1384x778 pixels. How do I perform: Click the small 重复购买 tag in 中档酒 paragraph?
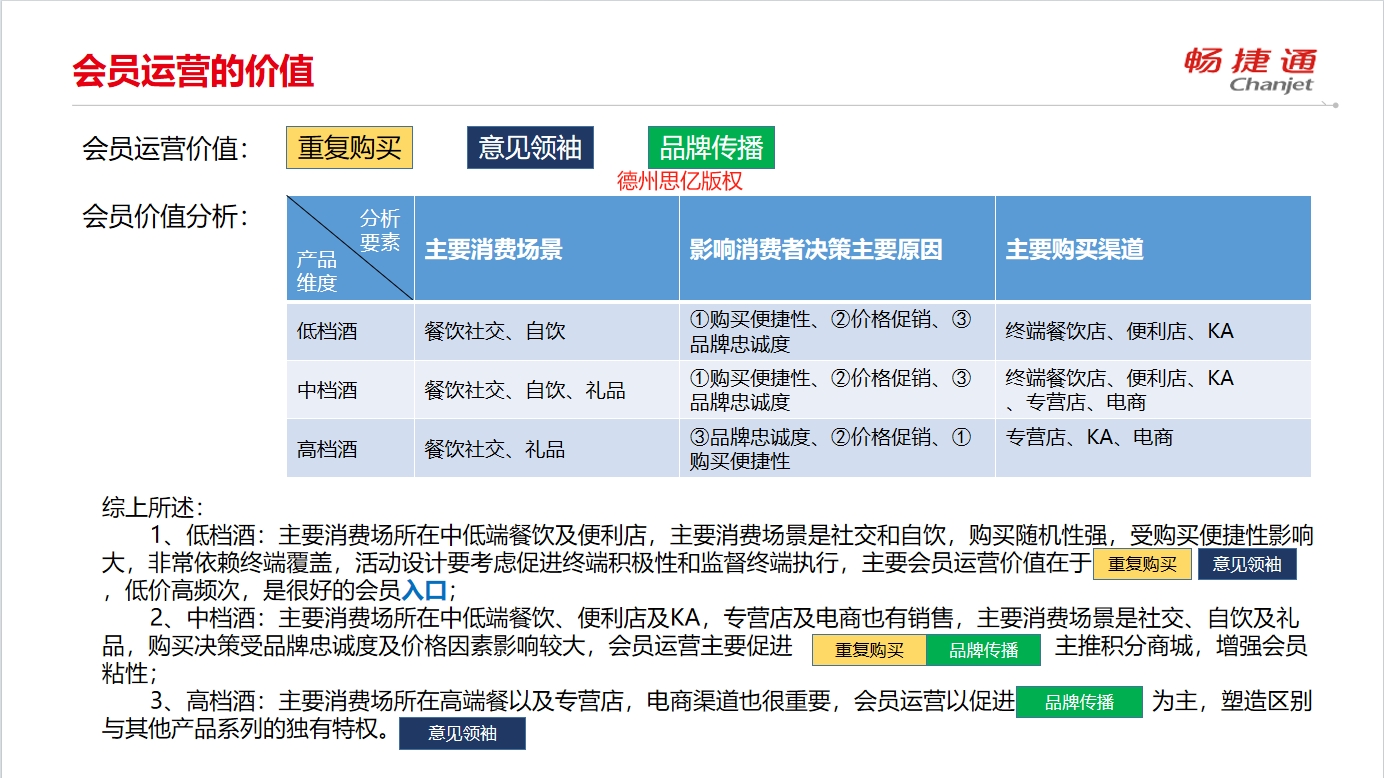coord(869,650)
